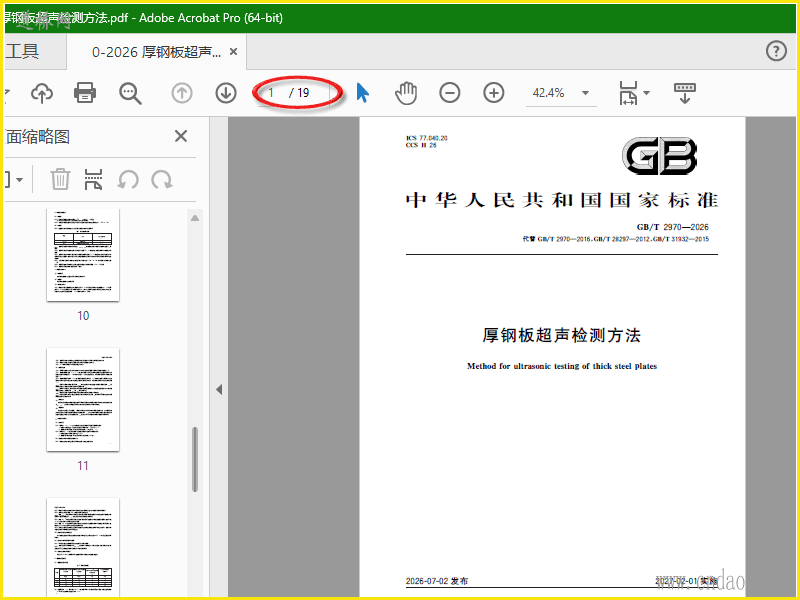Viewport: 800px width, 600px height.
Task: Click the 中华人民共和国国家标准 heading
Action: point(562,200)
